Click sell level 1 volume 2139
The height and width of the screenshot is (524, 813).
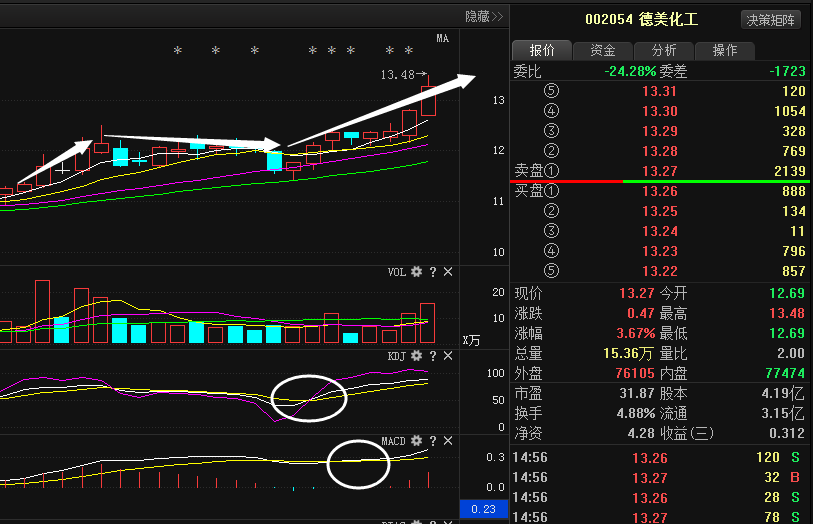[x=790, y=171]
